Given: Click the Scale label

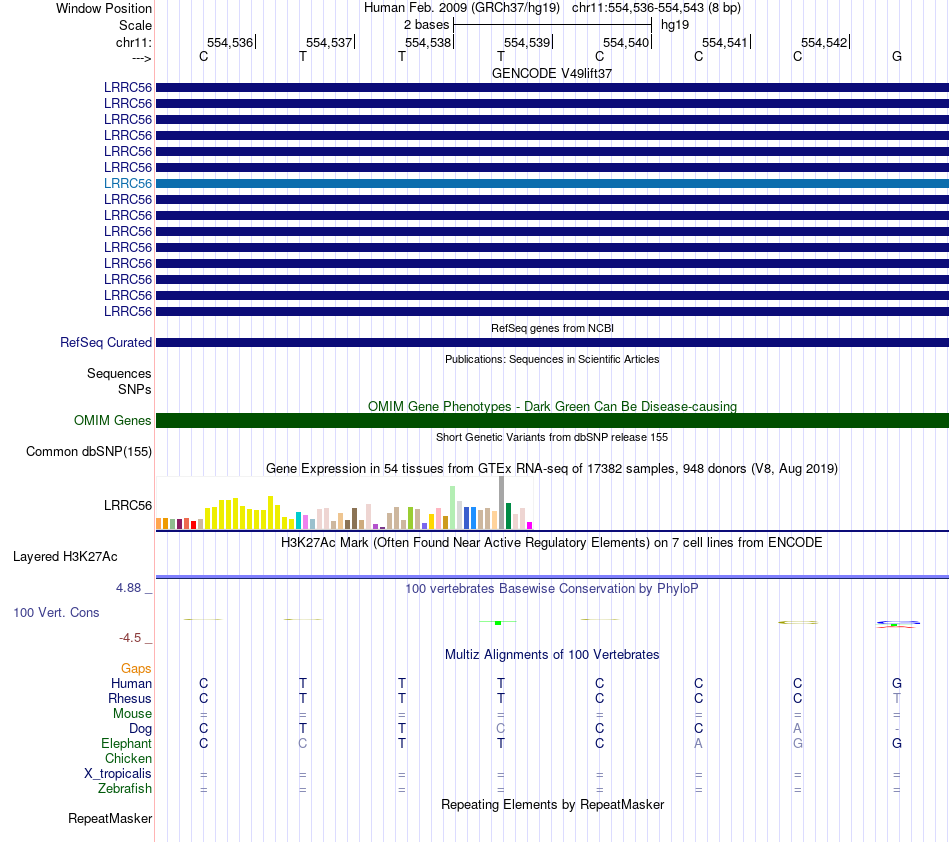Looking at the screenshot, I should coord(135,25).
